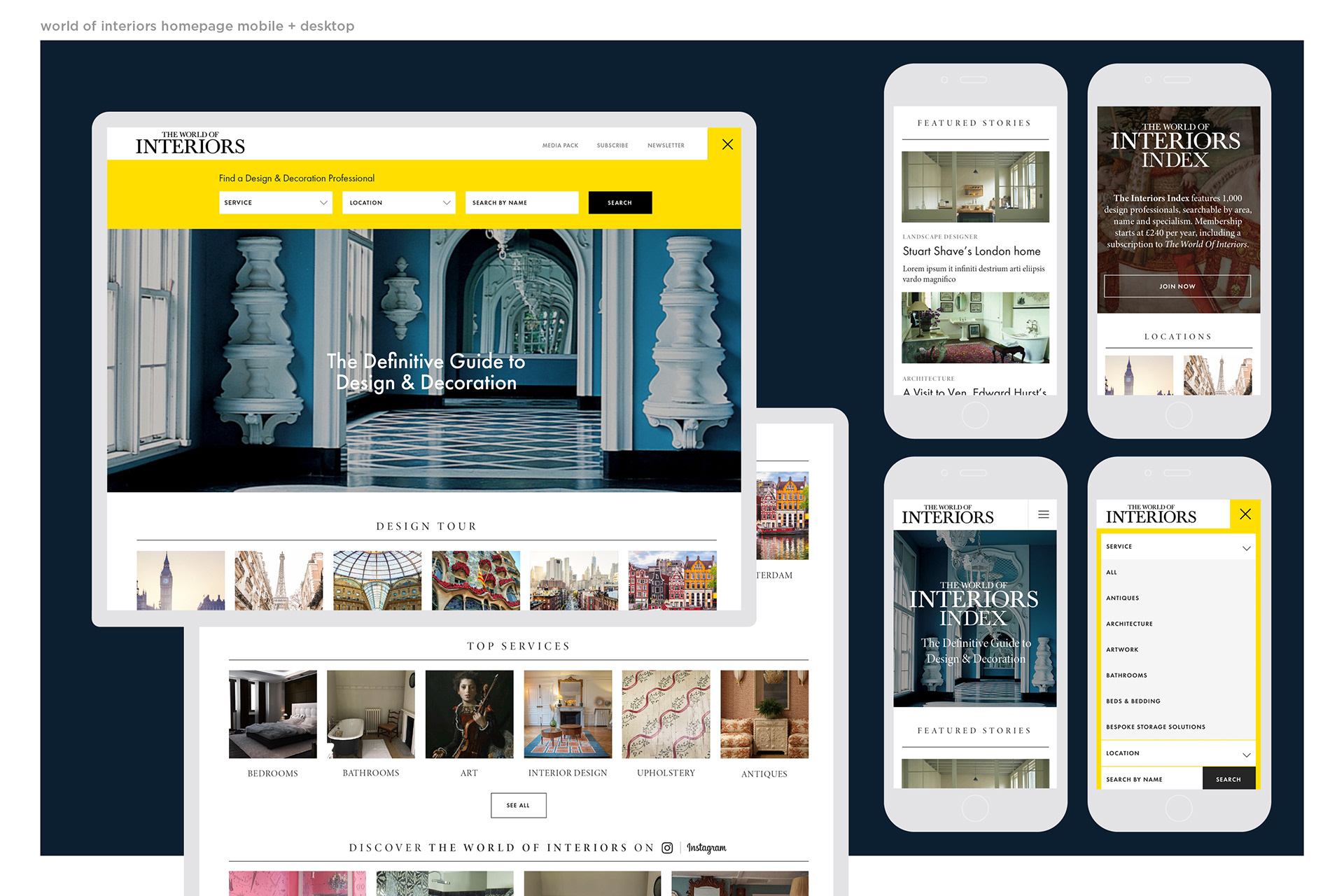Select the Gaudi flower balcony design tour thumbnail
Image resolution: width=1344 pixels, height=896 pixels.
pyautogui.click(x=476, y=580)
